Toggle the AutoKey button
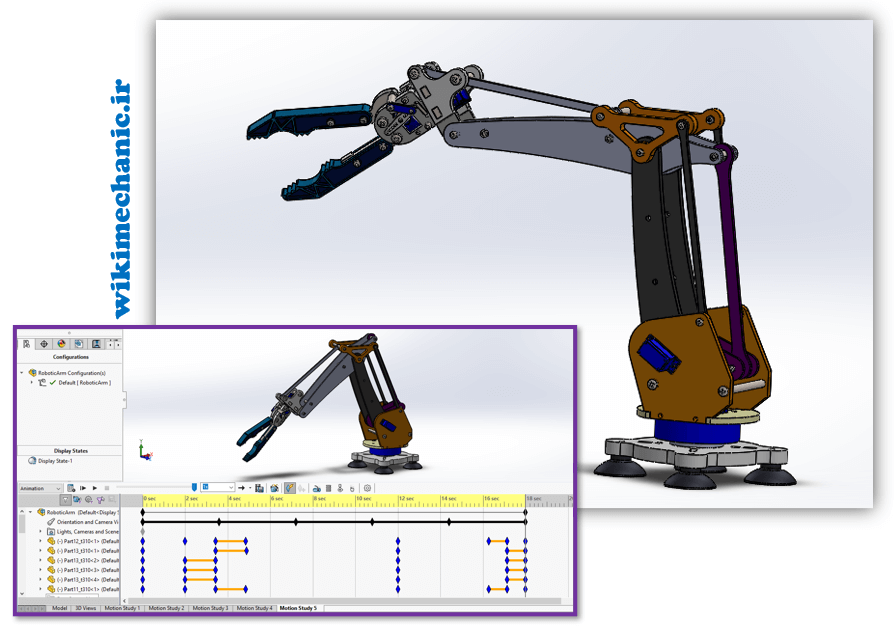The image size is (896, 629). point(290,488)
